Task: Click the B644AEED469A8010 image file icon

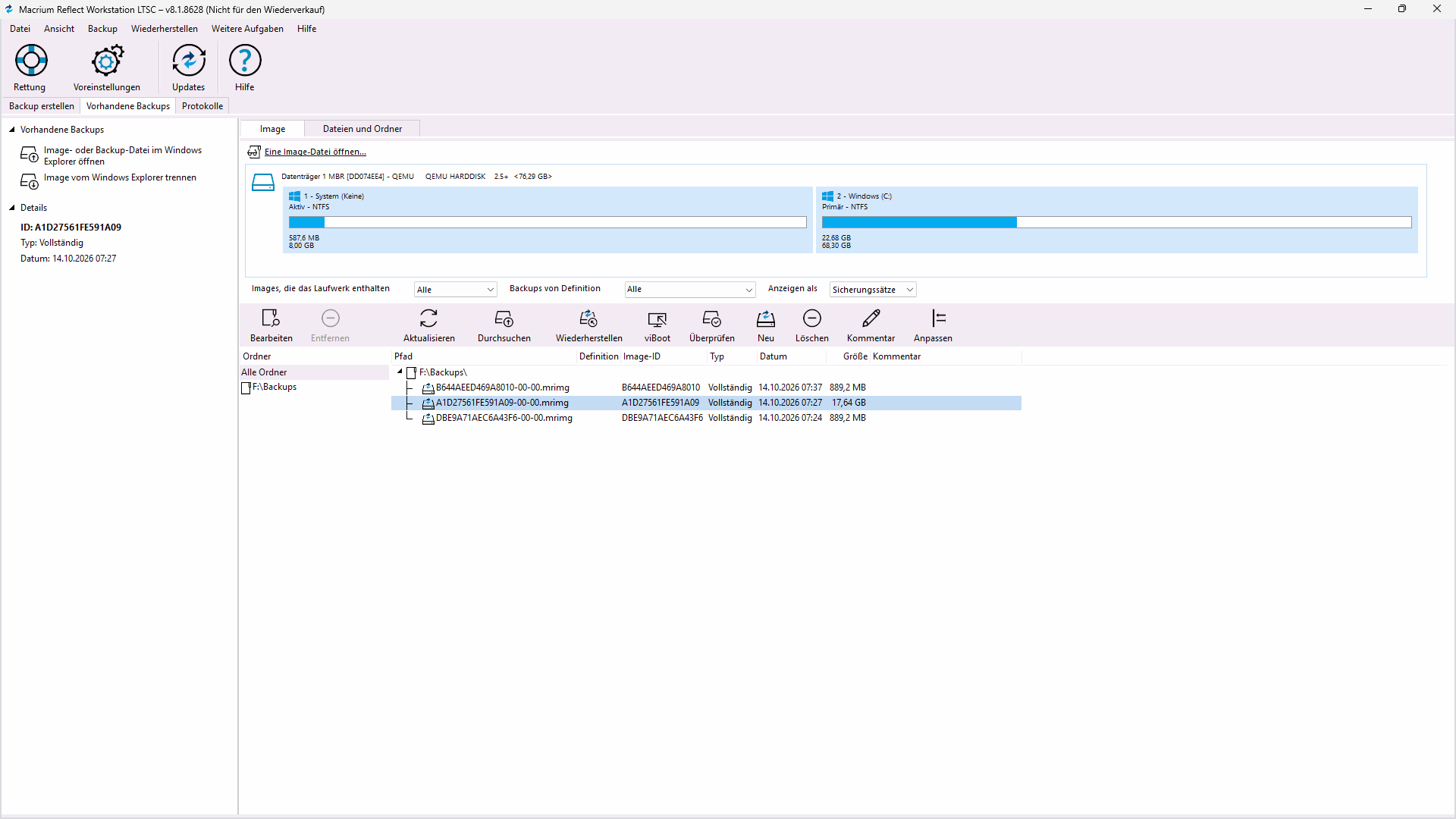Action: pyautogui.click(x=428, y=388)
